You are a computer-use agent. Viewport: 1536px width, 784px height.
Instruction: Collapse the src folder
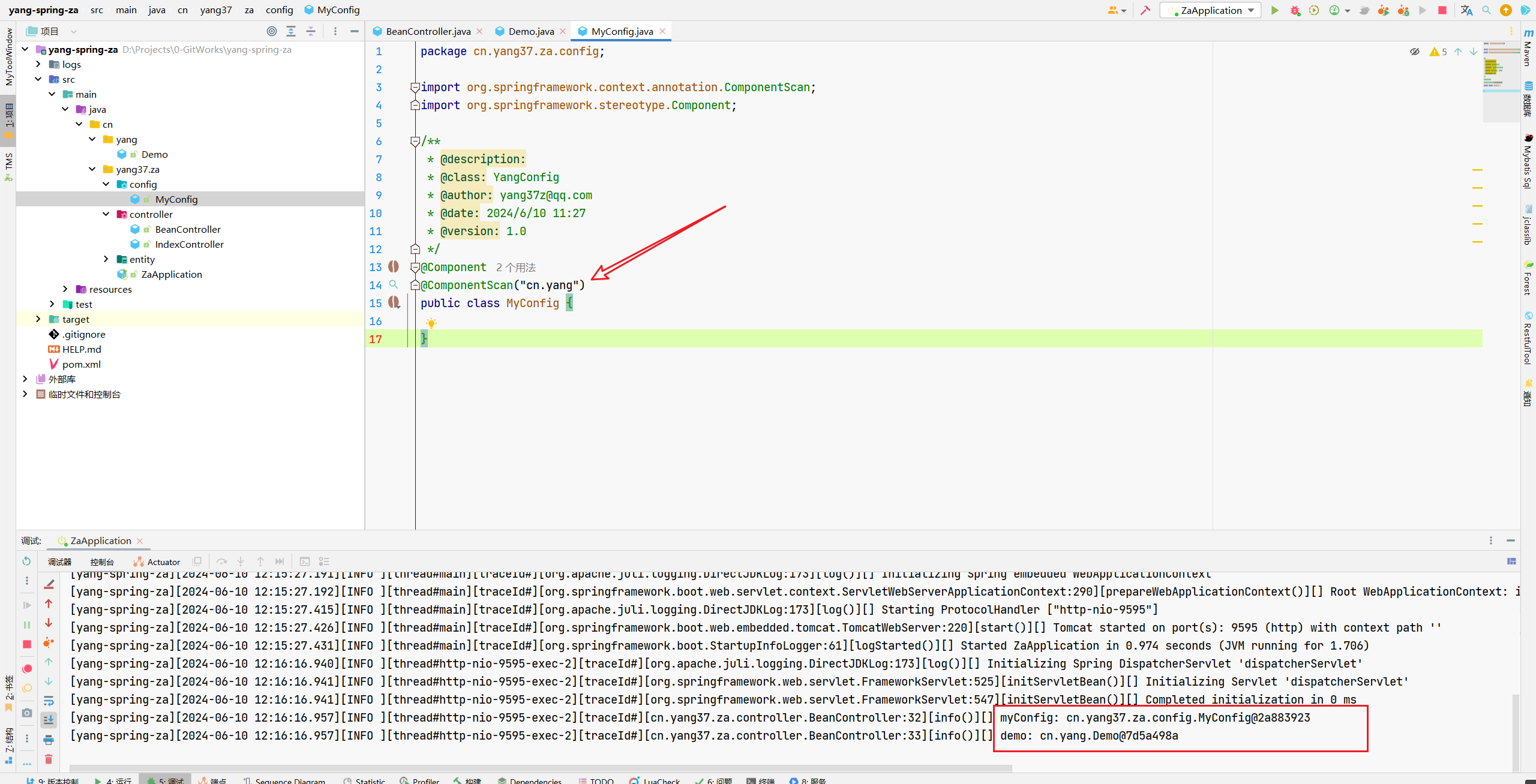pos(38,79)
